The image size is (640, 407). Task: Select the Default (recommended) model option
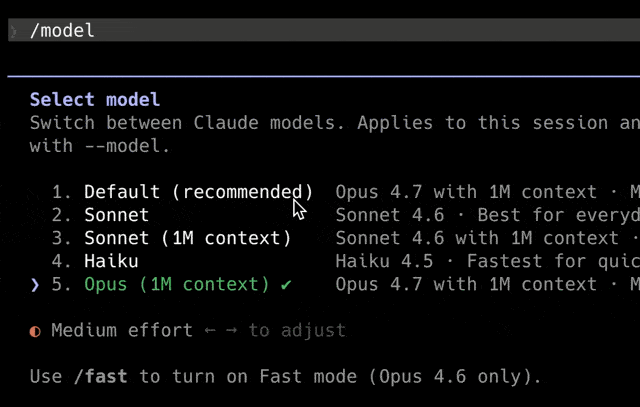(198, 191)
